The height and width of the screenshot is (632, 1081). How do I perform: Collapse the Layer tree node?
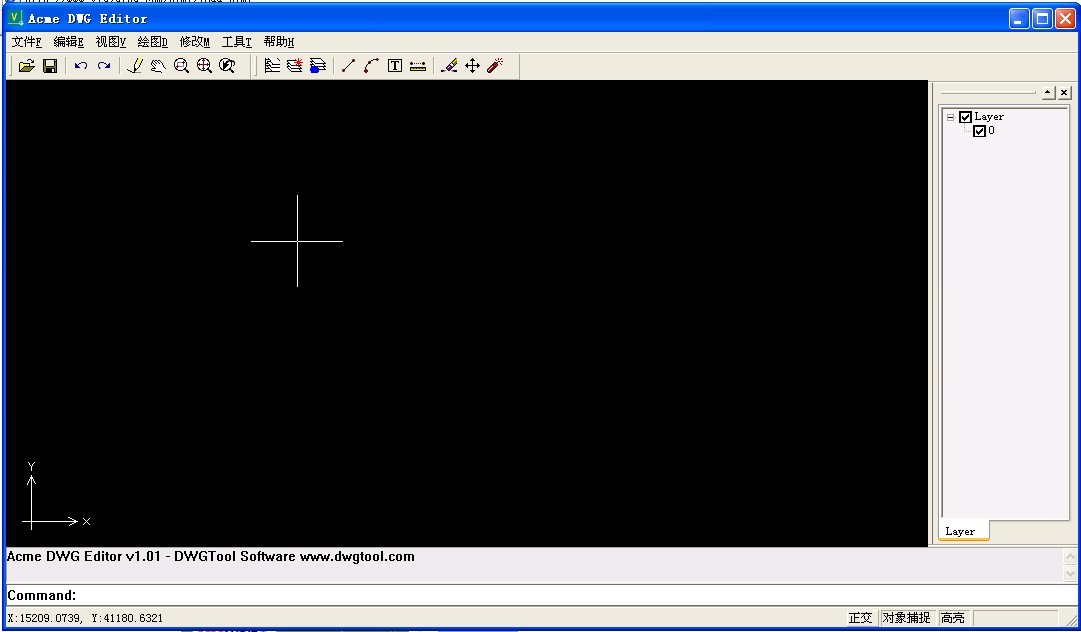point(951,117)
